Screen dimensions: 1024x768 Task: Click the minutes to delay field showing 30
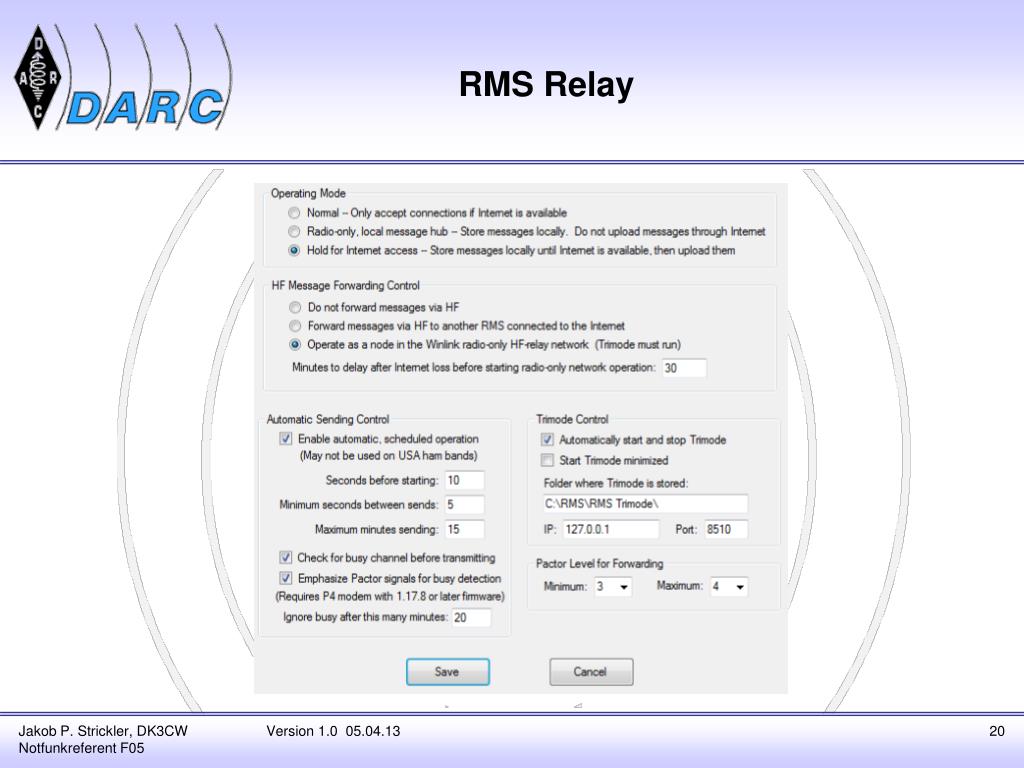(684, 368)
